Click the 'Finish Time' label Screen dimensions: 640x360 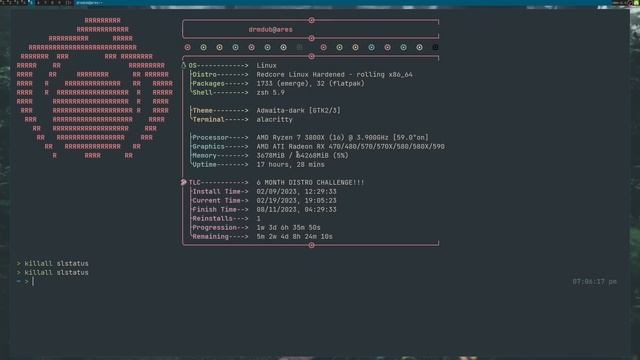point(214,209)
